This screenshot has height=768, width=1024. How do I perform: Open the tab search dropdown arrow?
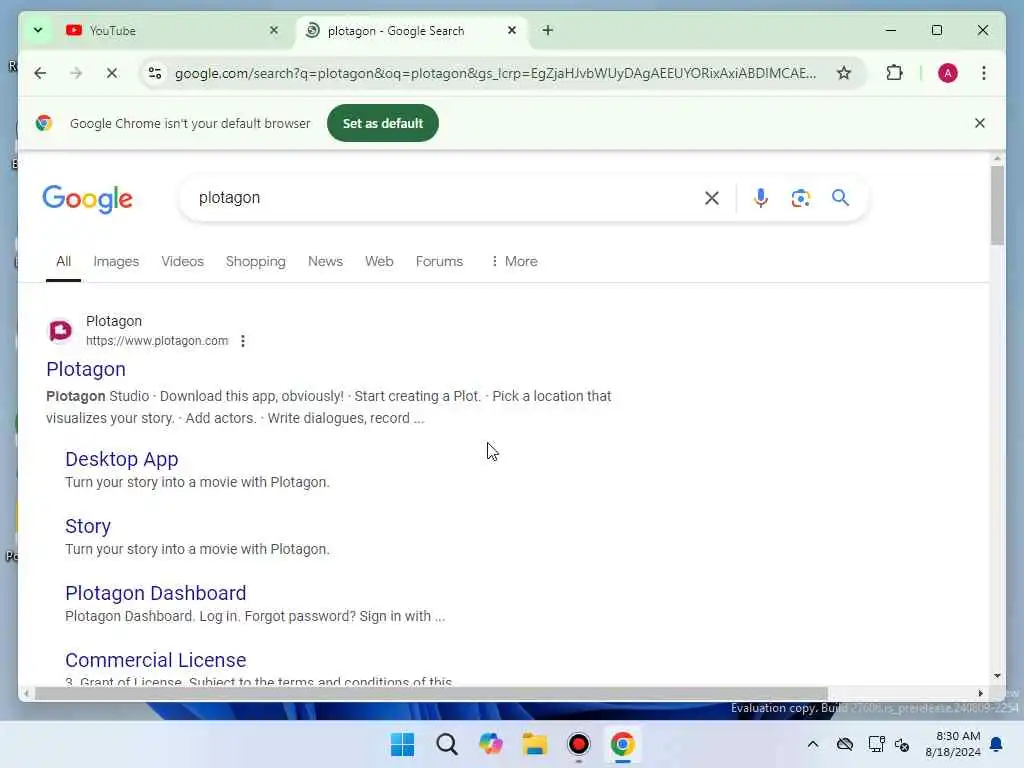38,30
